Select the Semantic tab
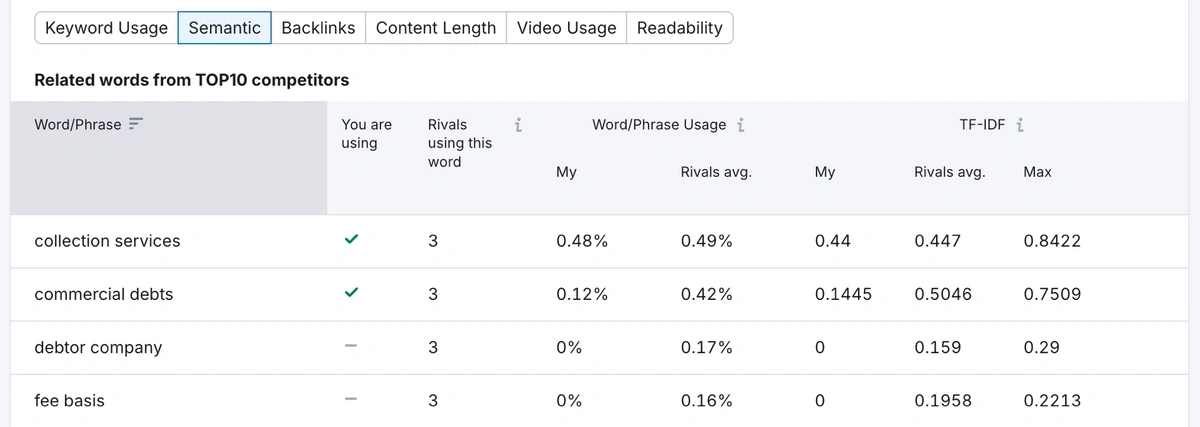Image resolution: width=1200 pixels, height=427 pixels. pos(224,28)
